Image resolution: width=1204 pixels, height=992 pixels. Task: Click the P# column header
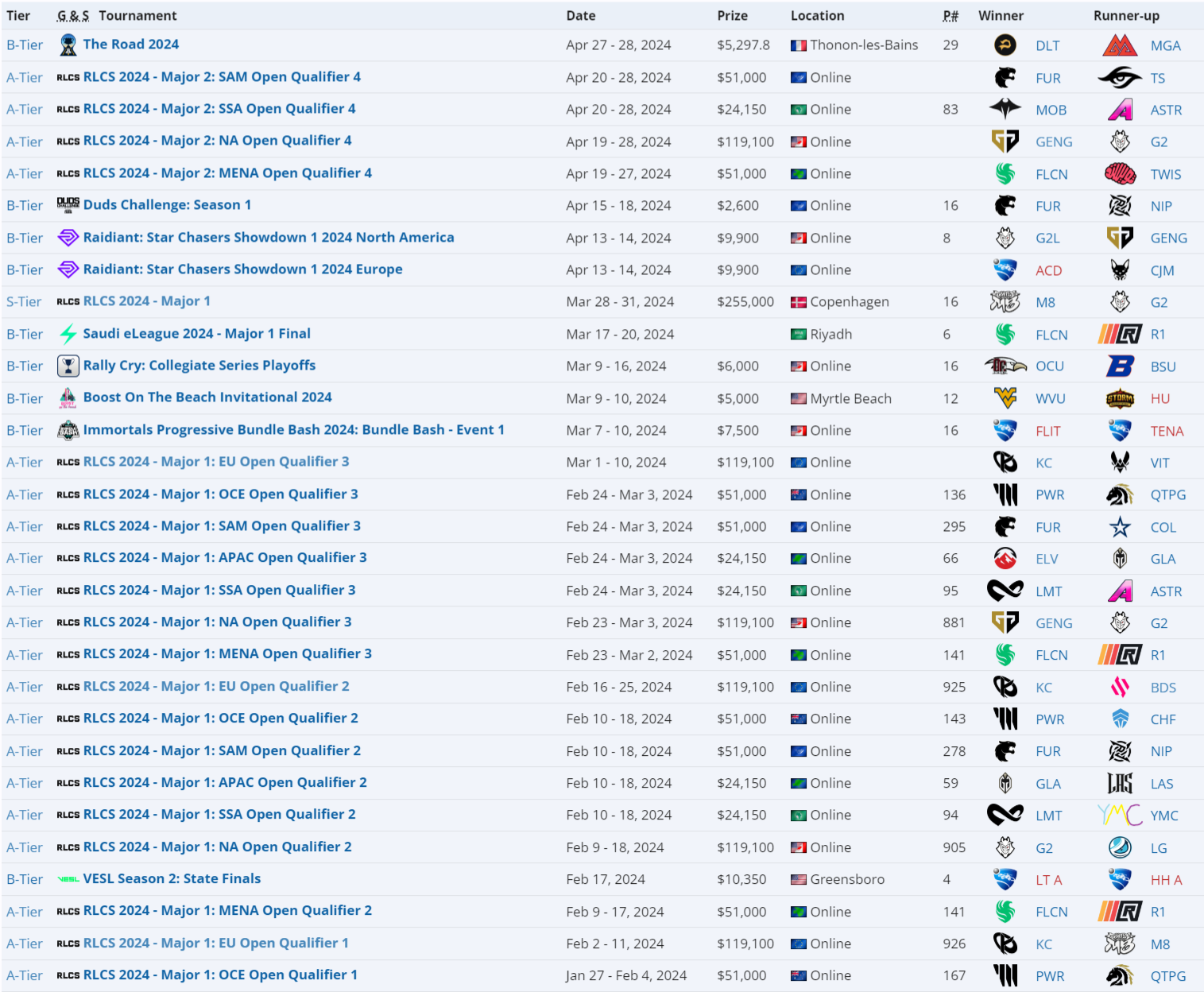coord(950,16)
